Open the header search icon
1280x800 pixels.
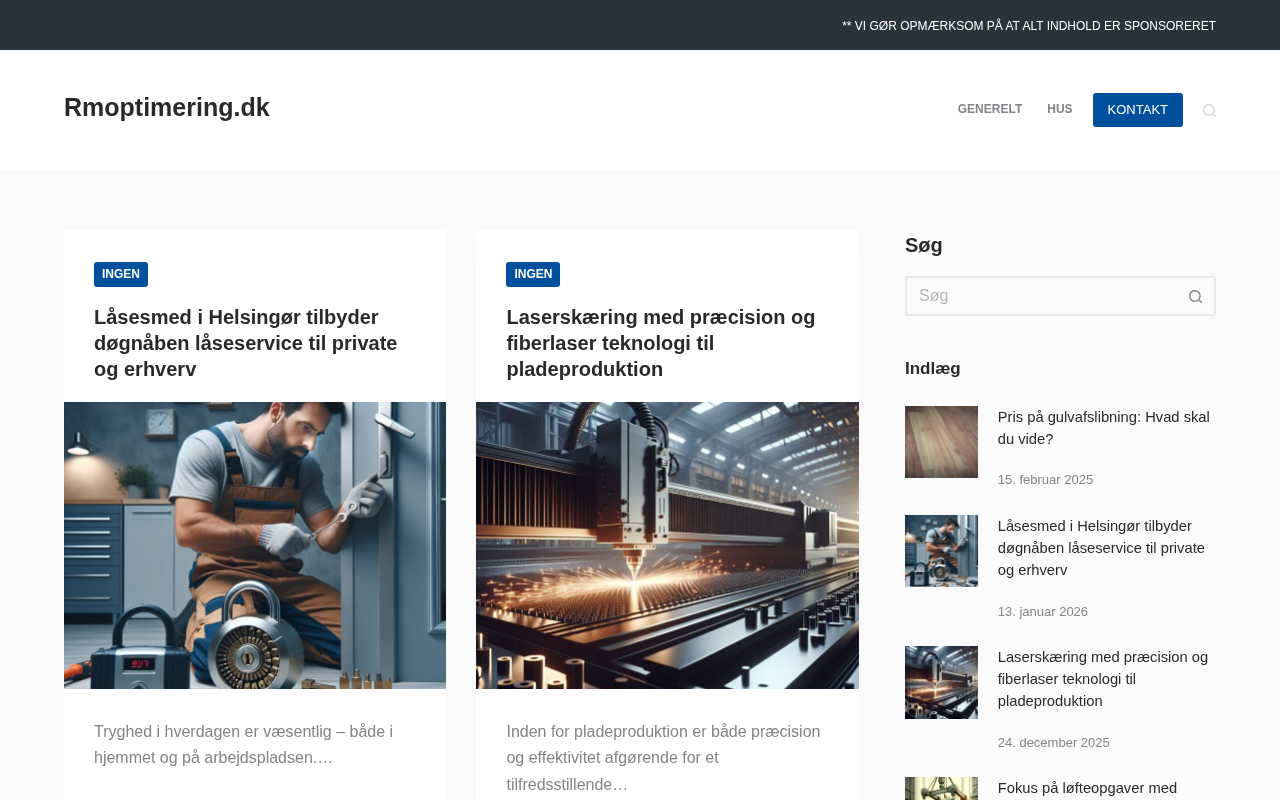[x=1209, y=111]
